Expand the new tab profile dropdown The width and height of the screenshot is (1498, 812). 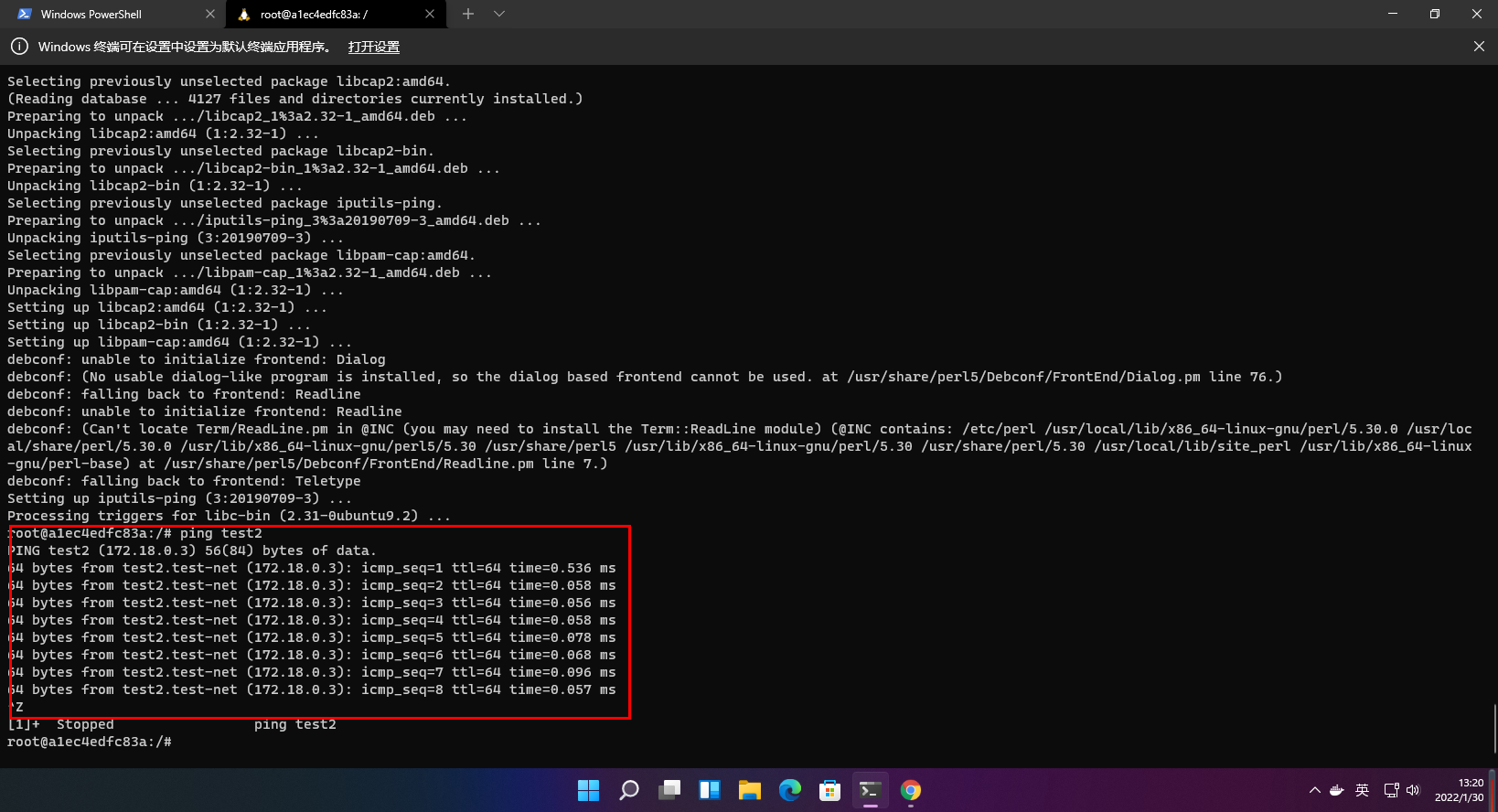coord(498,14)
